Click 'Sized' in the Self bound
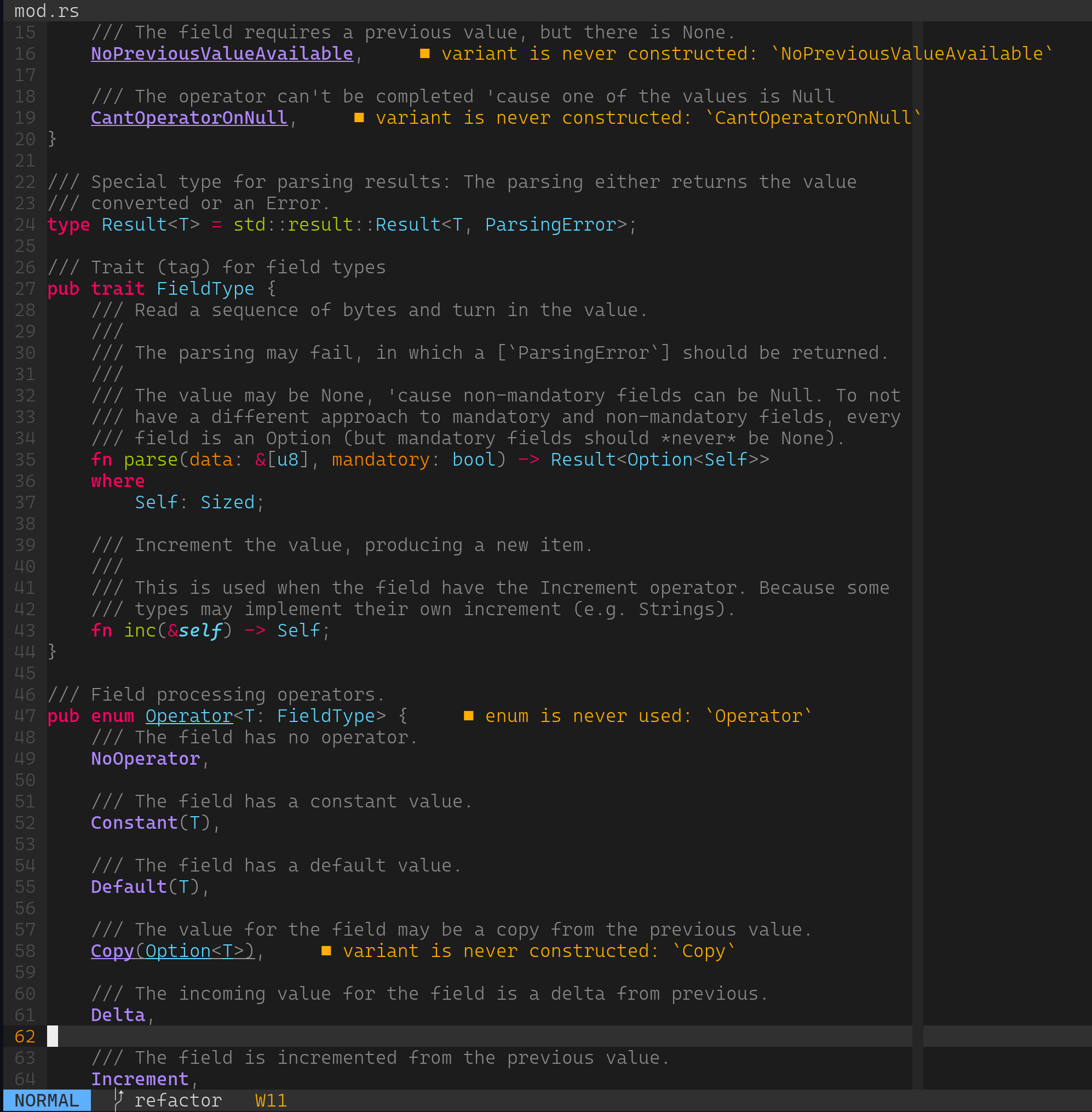 point(227,502)
